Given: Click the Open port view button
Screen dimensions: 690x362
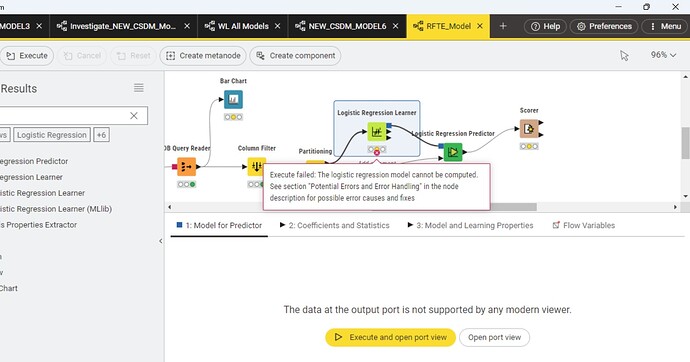Looking at the screenshot, I should 495,337.
